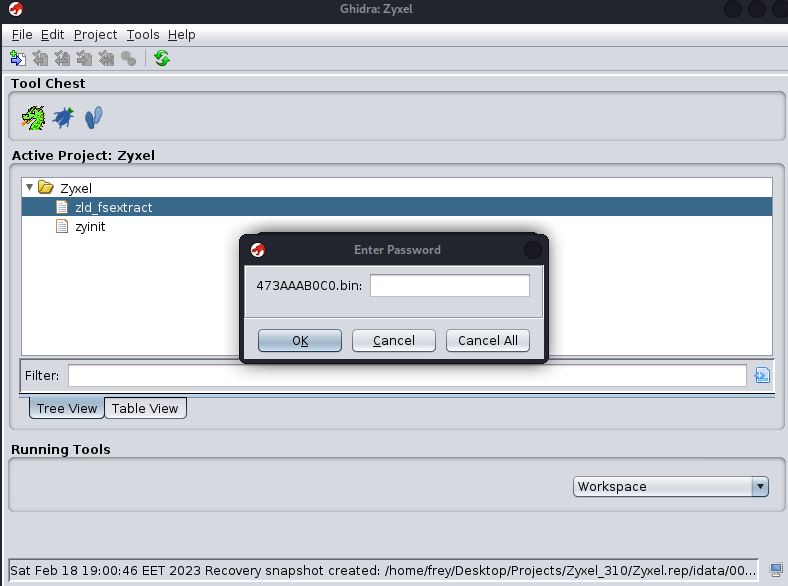The height and width of the screenshot is (586, 788).
Task: Confirm password with OK button
Action: pos(300,341)
